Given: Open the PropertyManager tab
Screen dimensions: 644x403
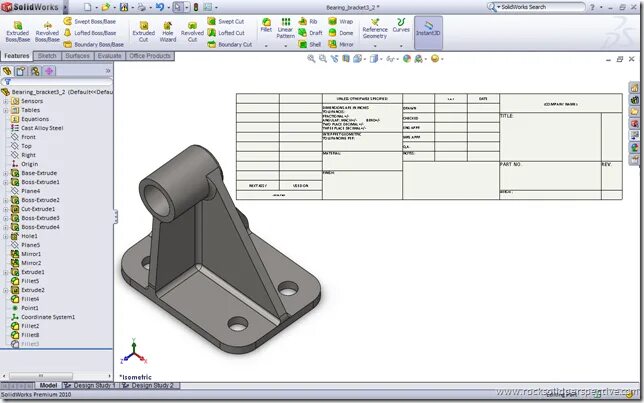Looking at the screenshot, I should 21,71.
